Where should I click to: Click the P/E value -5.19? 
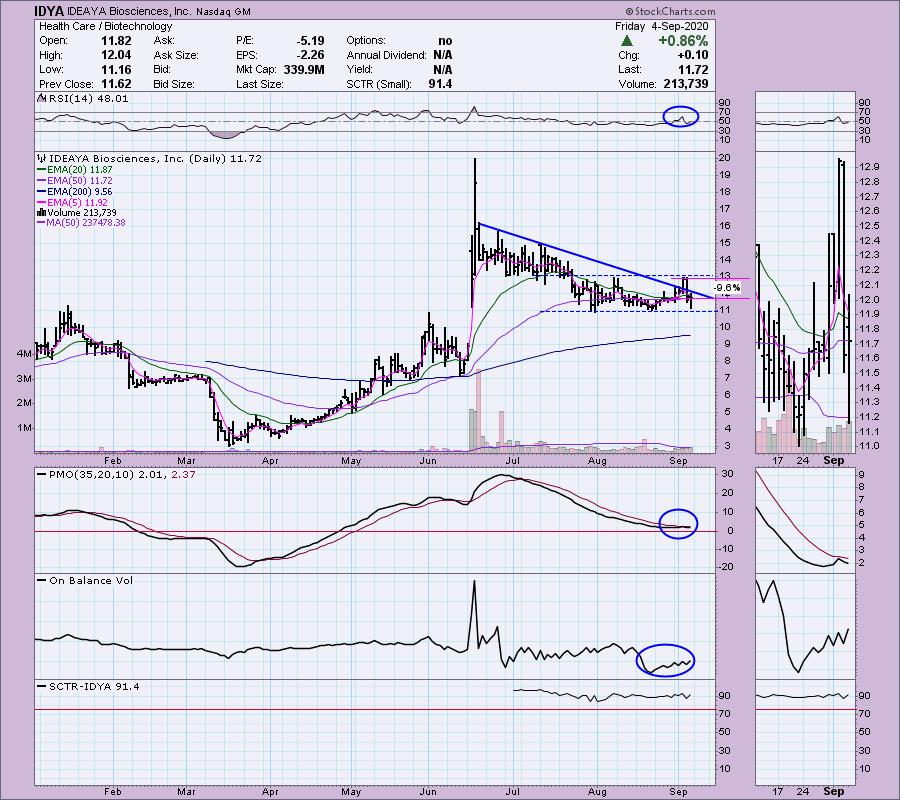[311, 41]
